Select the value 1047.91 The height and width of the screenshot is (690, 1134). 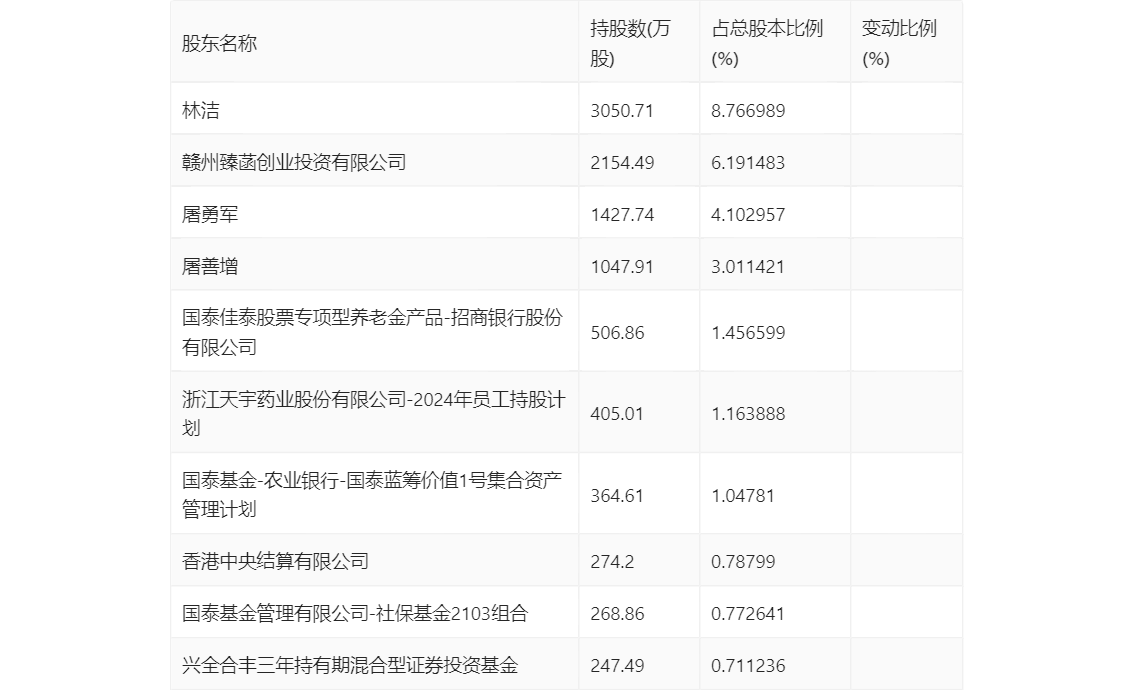pos(622,267)
